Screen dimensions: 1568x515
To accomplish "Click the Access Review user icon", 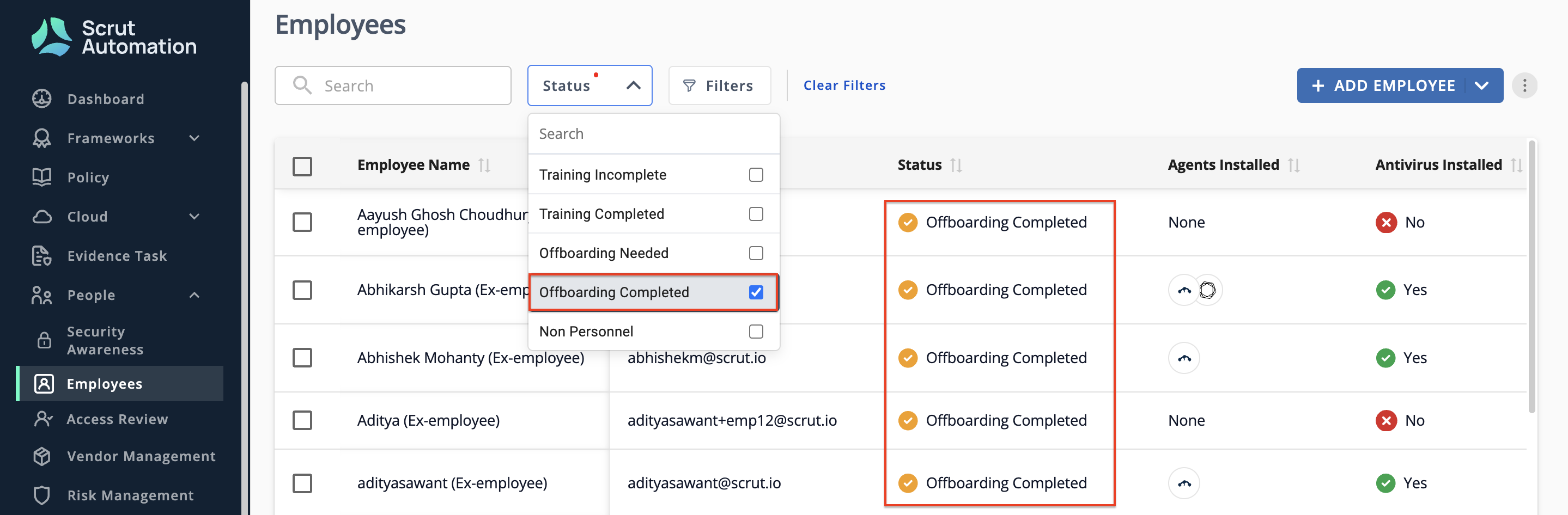I will tap(44, 419).
